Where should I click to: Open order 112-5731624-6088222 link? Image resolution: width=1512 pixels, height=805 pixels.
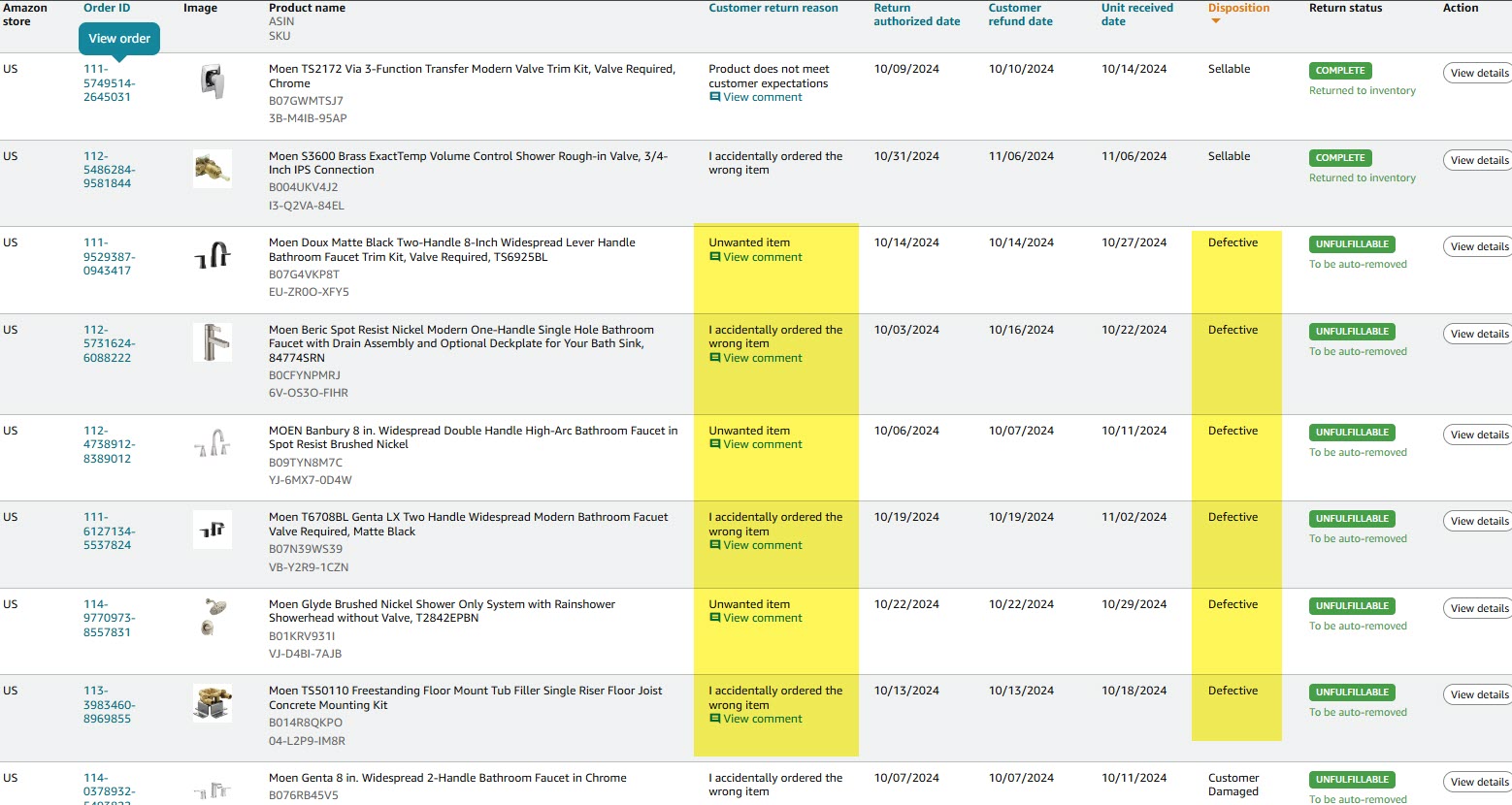109,343
